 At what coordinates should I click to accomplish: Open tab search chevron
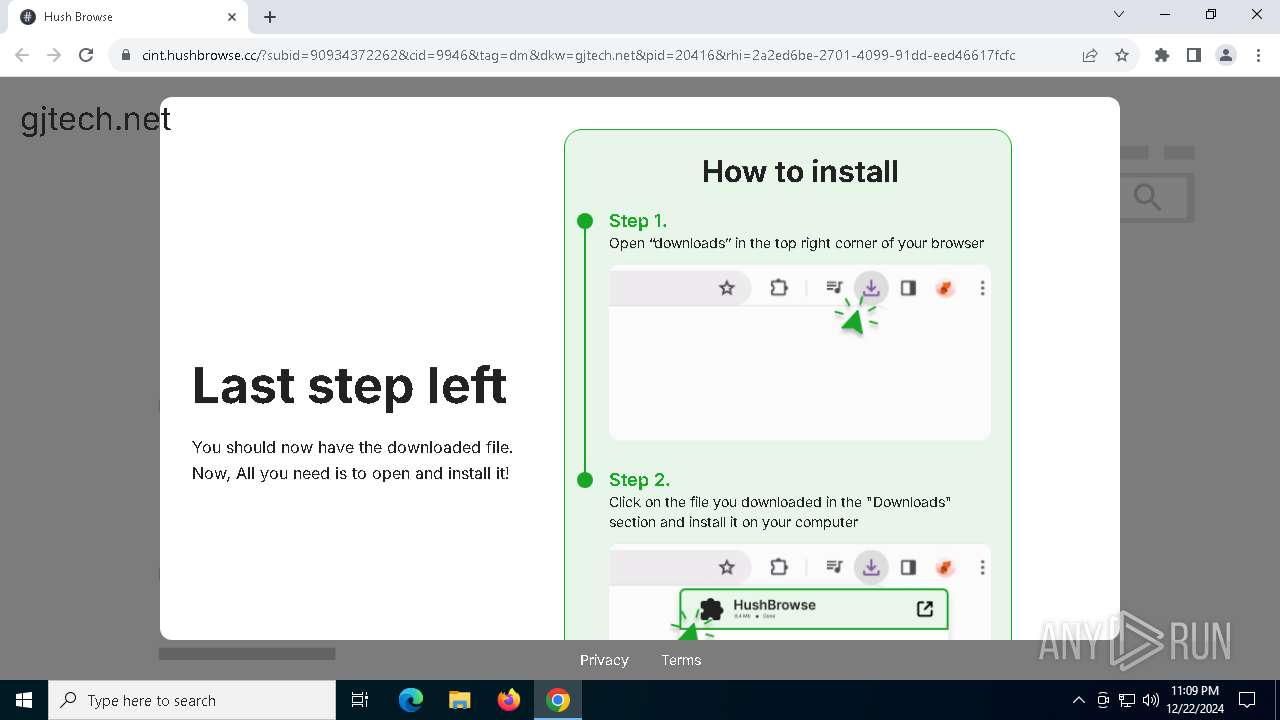tap(1119, 15)
